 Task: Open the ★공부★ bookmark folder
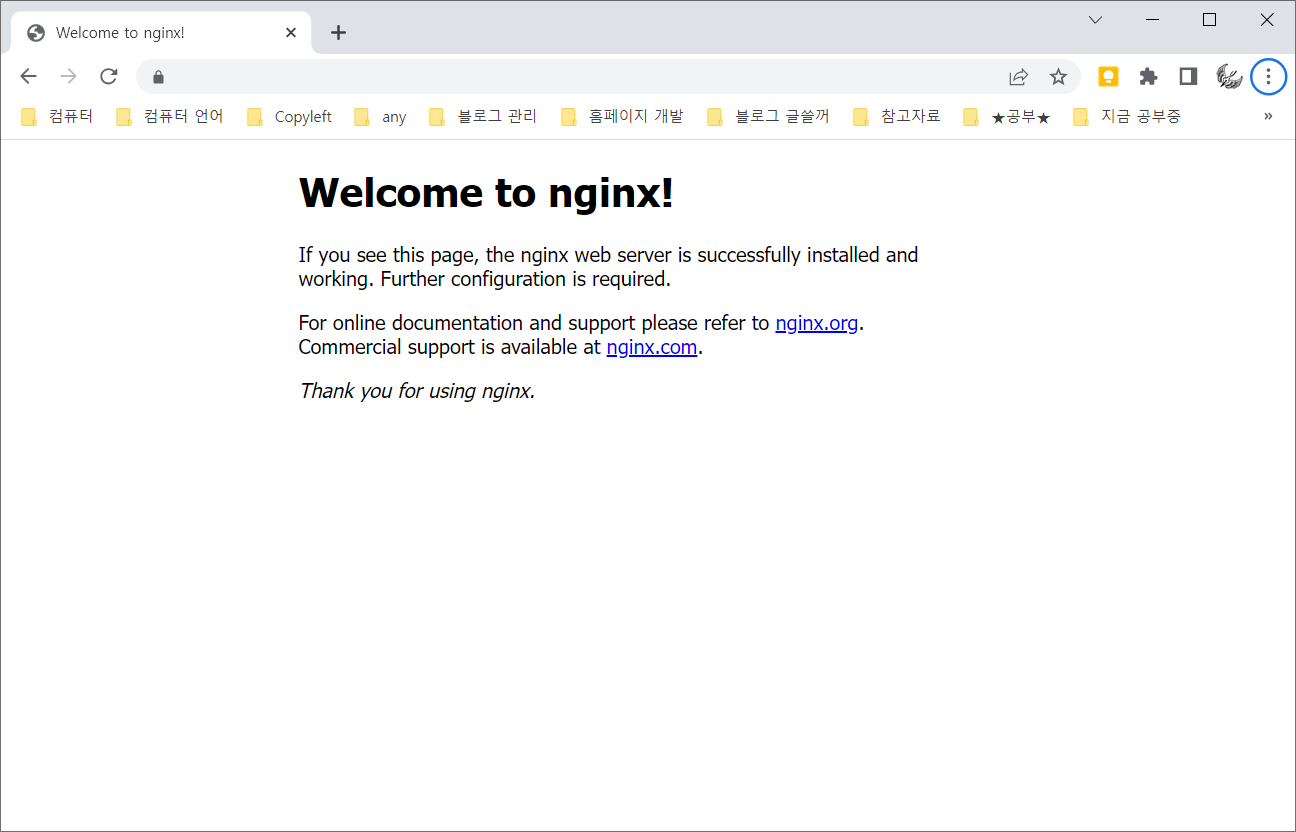pyautogui.click(x=1007, y=117)
